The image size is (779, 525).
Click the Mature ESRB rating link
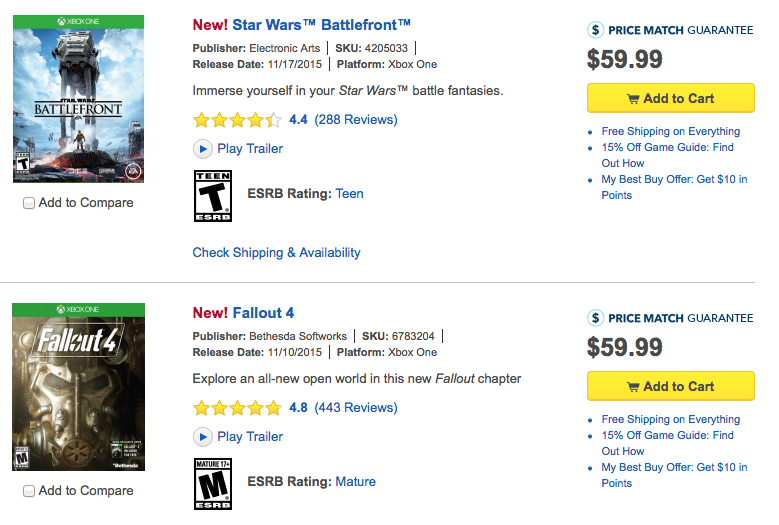[355, 482]
